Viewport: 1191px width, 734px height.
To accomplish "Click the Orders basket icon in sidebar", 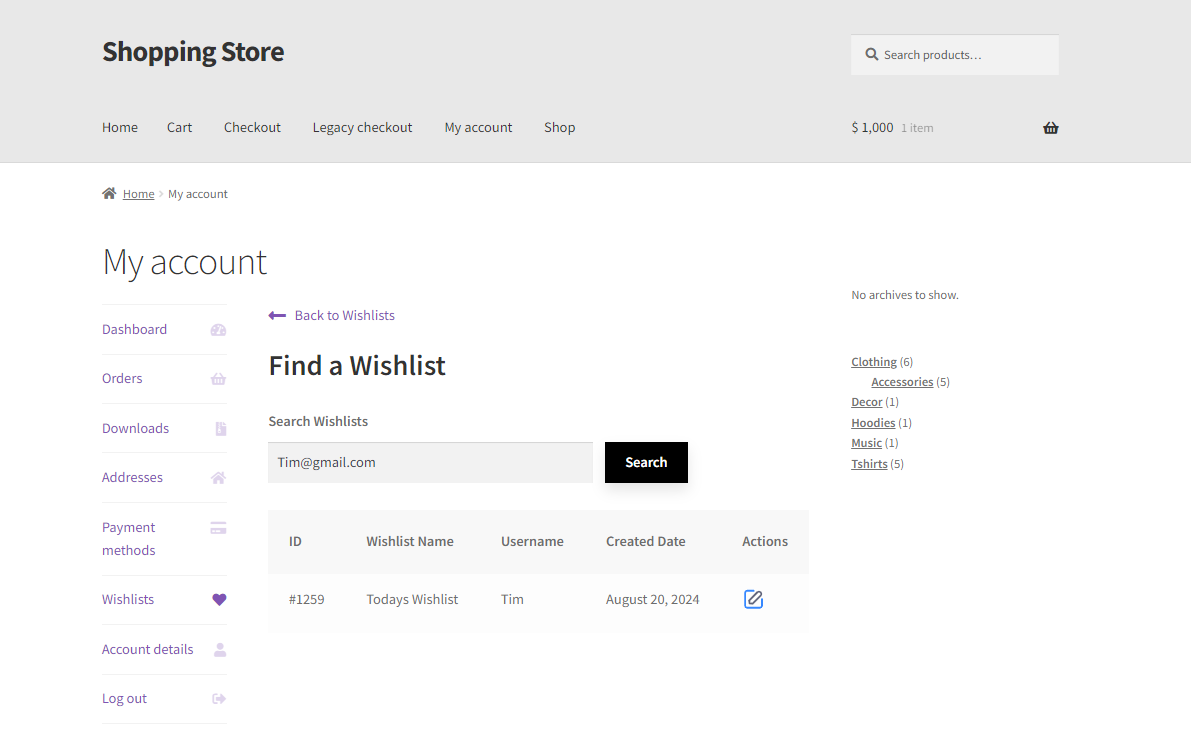I will [218, 378].
